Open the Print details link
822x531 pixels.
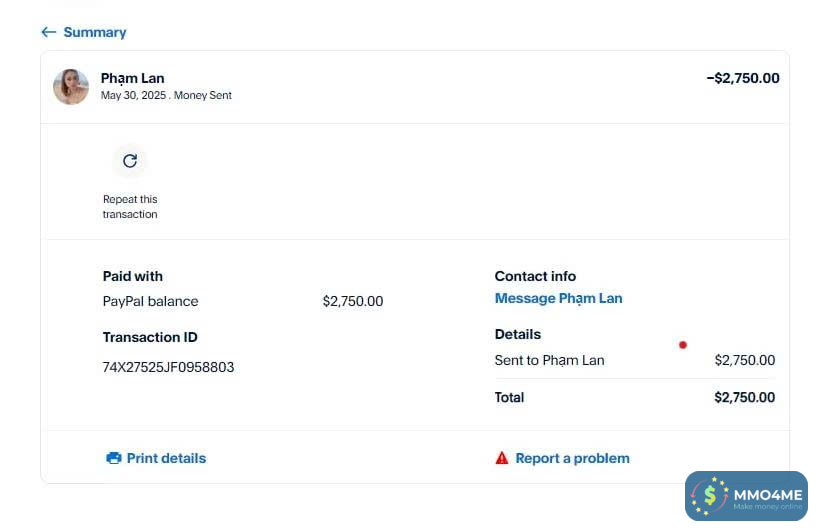(x=166, y=458)
